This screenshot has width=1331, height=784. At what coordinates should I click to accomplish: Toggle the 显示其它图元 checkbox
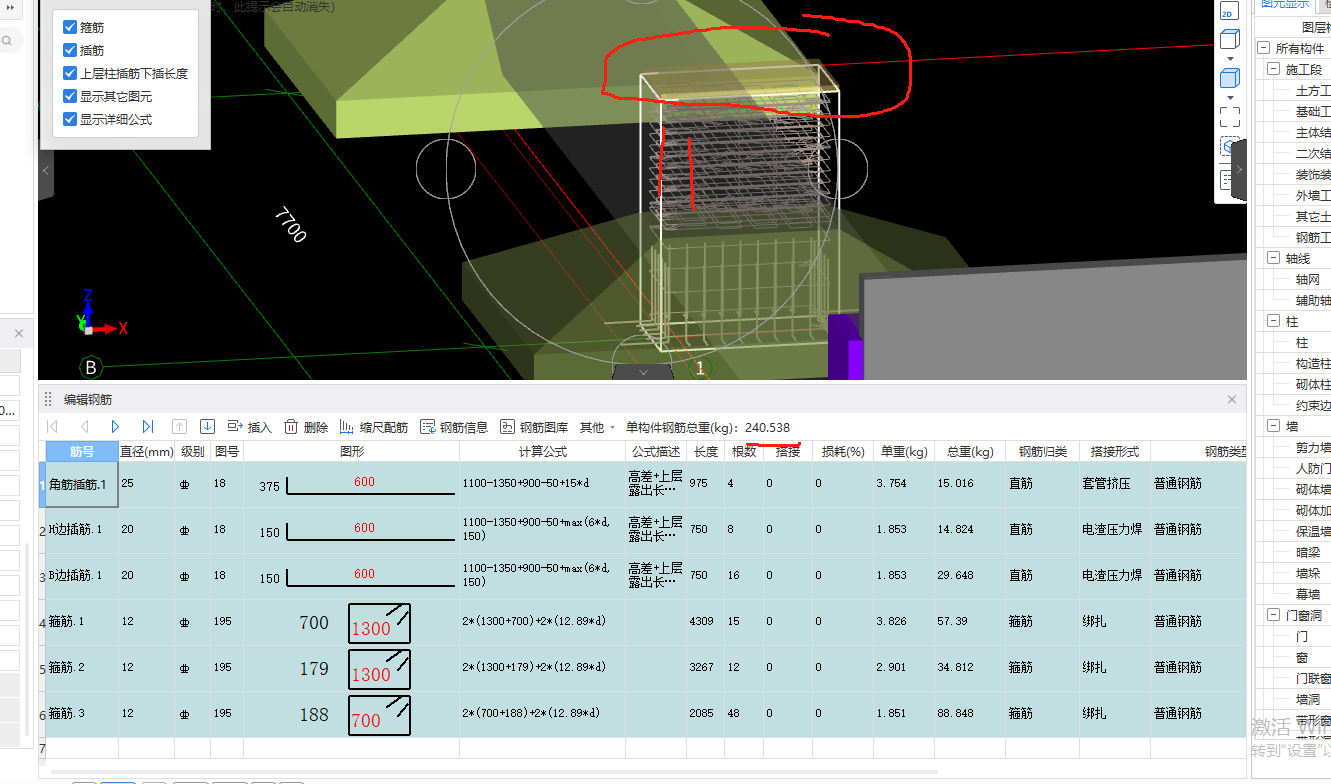pyautogui.click(x=70, y=96)
